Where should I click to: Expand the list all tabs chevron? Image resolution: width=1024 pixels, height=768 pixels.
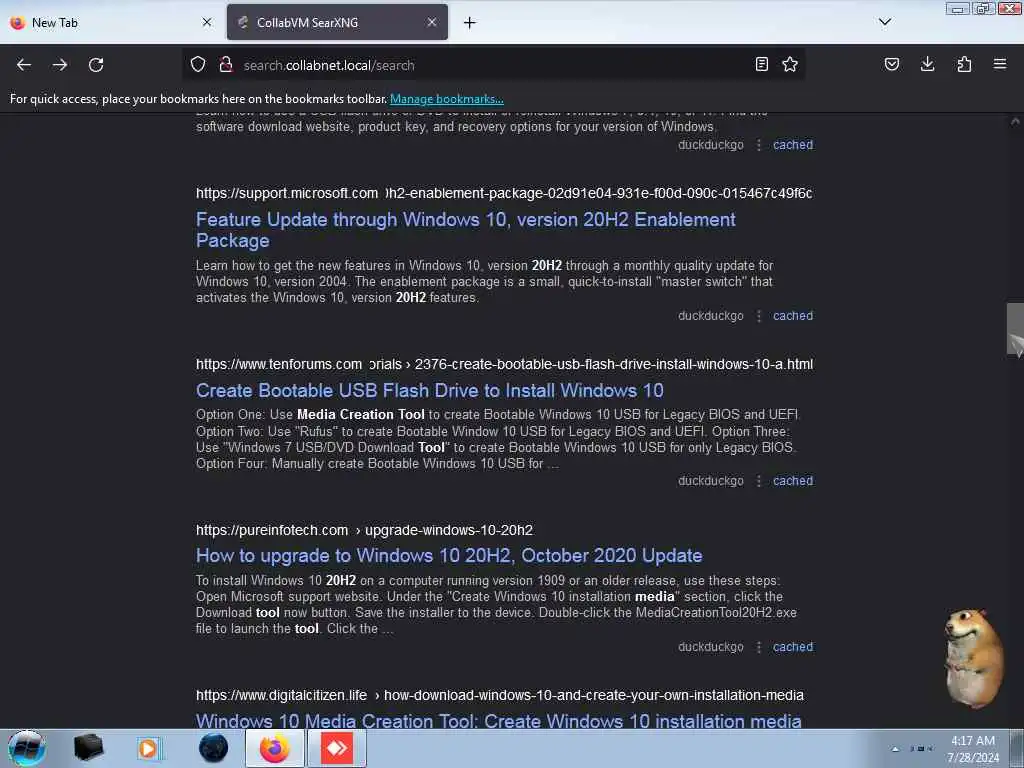[x=885, y=22]
